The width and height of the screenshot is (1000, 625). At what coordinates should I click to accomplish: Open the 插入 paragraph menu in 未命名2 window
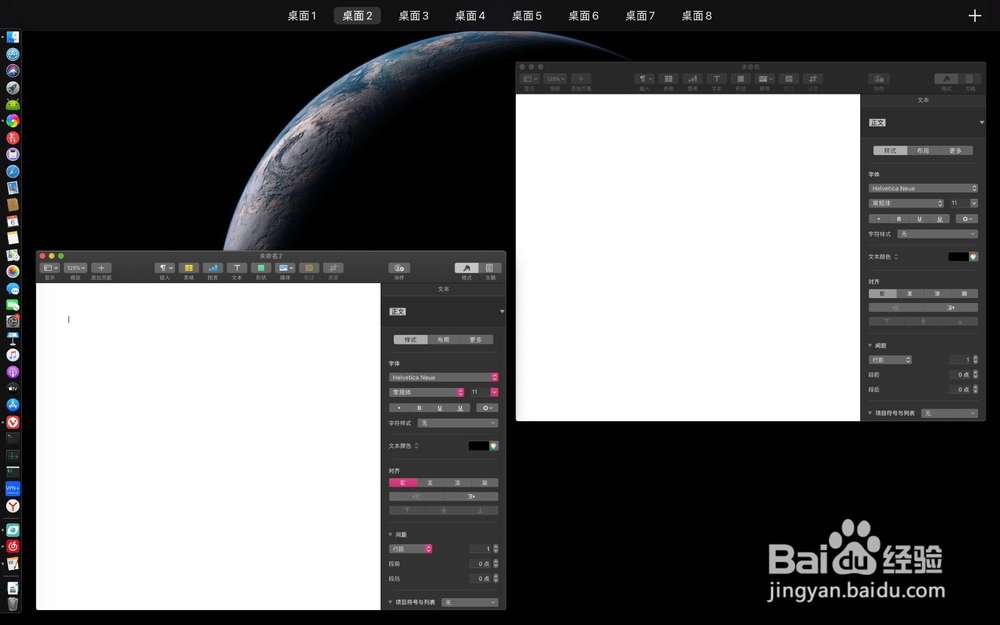click(x=165, y=268)
